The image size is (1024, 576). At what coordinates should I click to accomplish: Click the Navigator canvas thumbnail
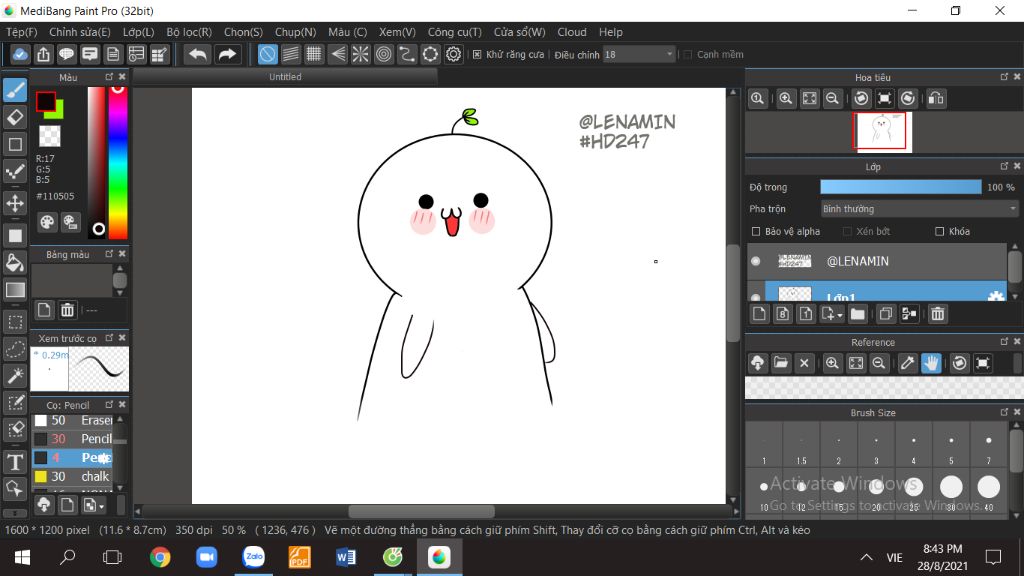point(882,132)
